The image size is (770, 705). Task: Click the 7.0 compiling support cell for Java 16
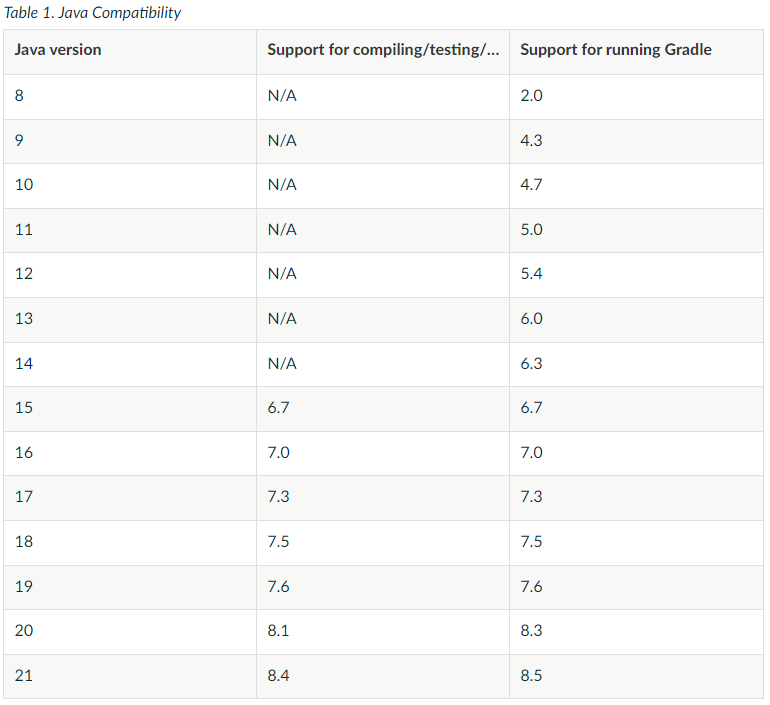pyautogui.click(x=383, y=453)
